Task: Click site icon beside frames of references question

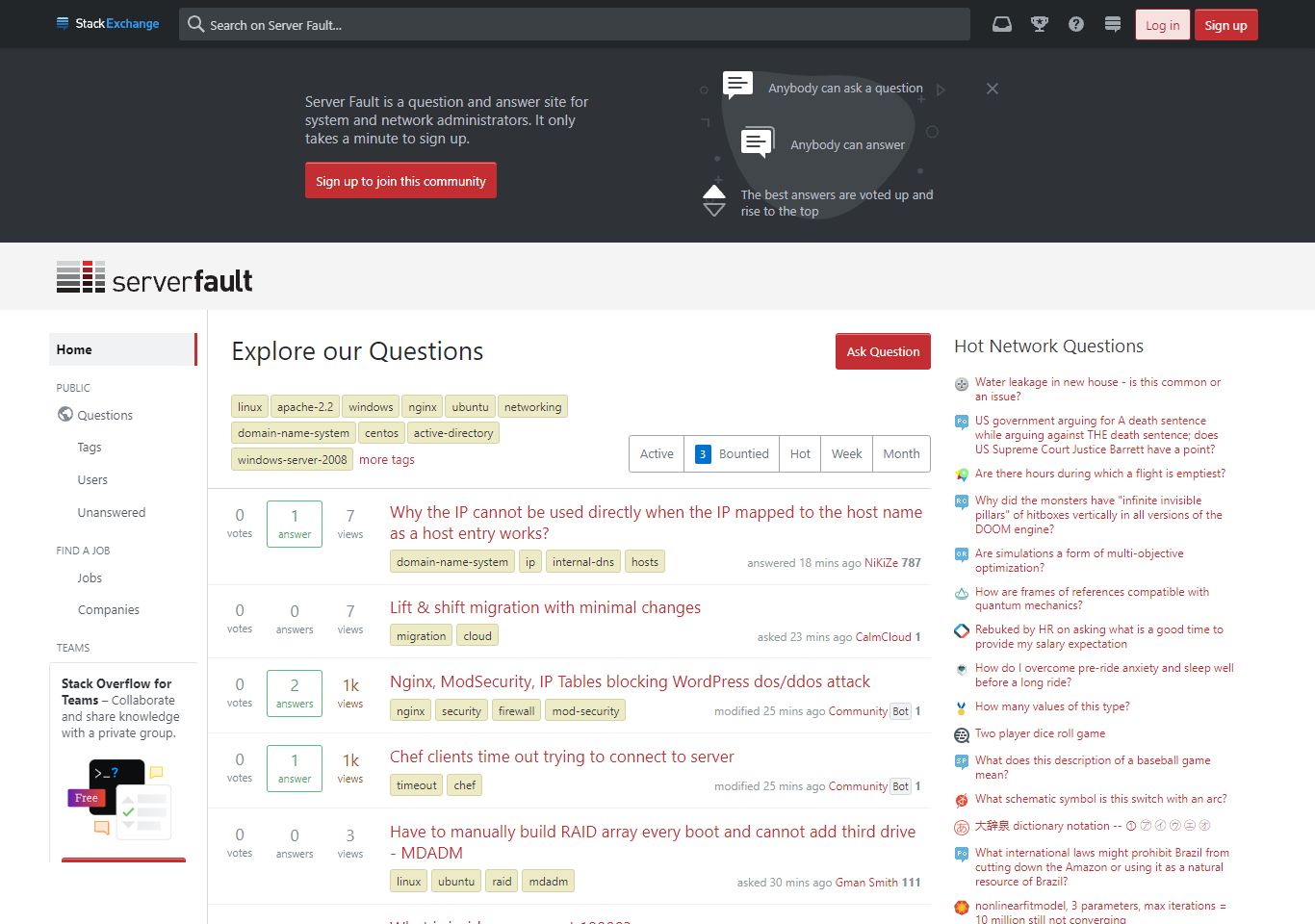Action: [961, 593]
